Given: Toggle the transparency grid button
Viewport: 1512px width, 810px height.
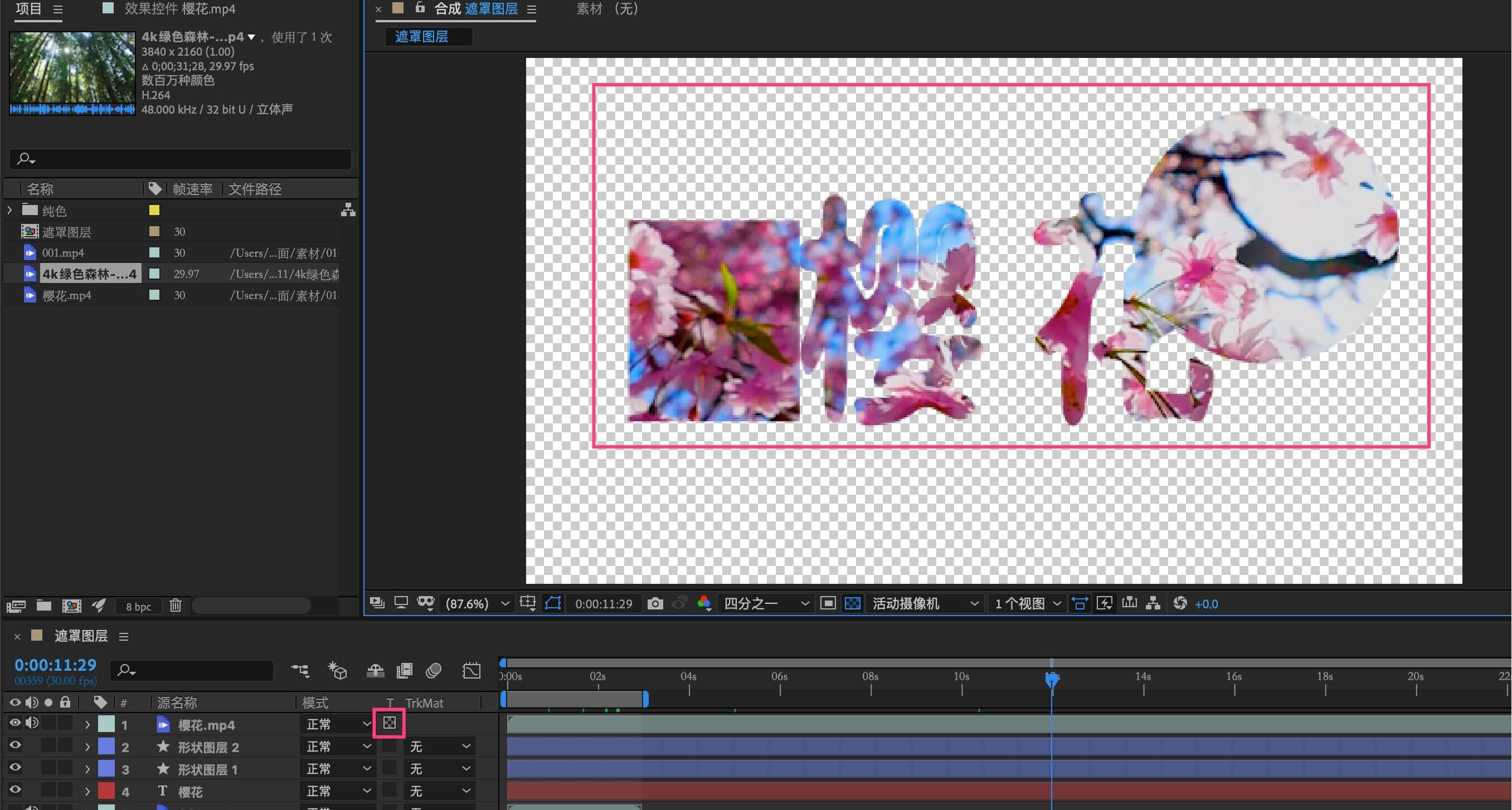Looking at the screenshot, I should [x=852, y=603].
